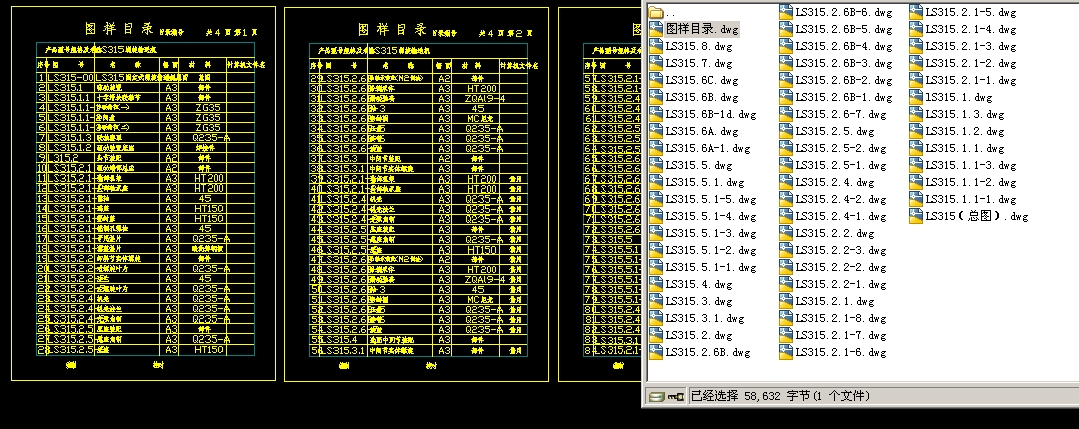The height and width of the screenshot is (429, 1079).
Task: Select file LS315.2.5-2.dwg
Action: [833, 148]
